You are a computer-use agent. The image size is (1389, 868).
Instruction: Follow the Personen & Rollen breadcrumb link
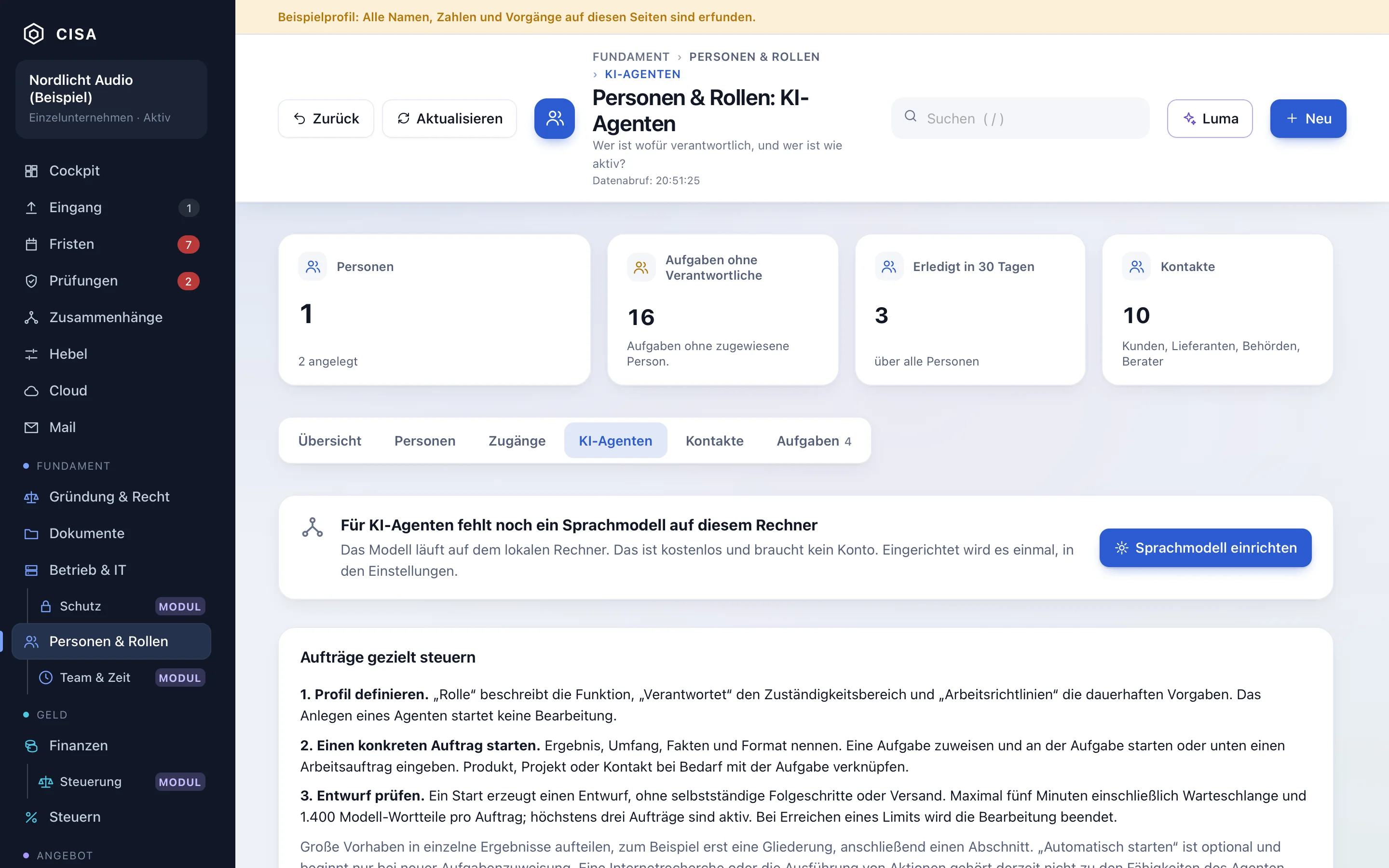(754, 57)
